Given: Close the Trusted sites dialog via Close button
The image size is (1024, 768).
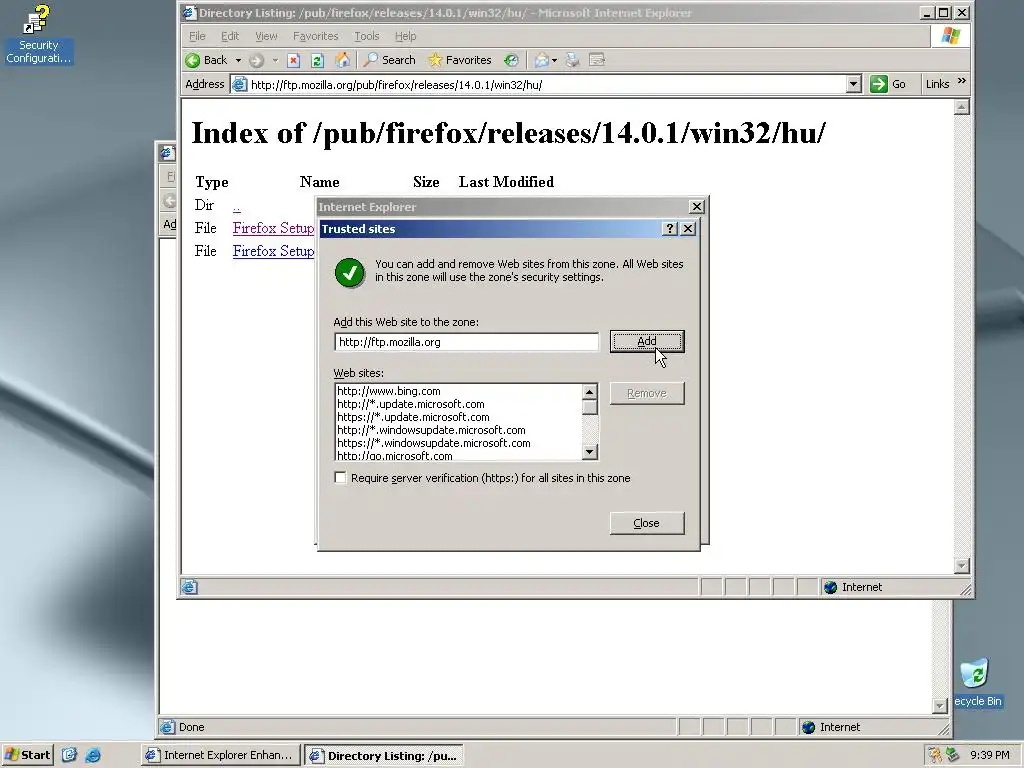Looking at the screenshot, I should [647, 523].
